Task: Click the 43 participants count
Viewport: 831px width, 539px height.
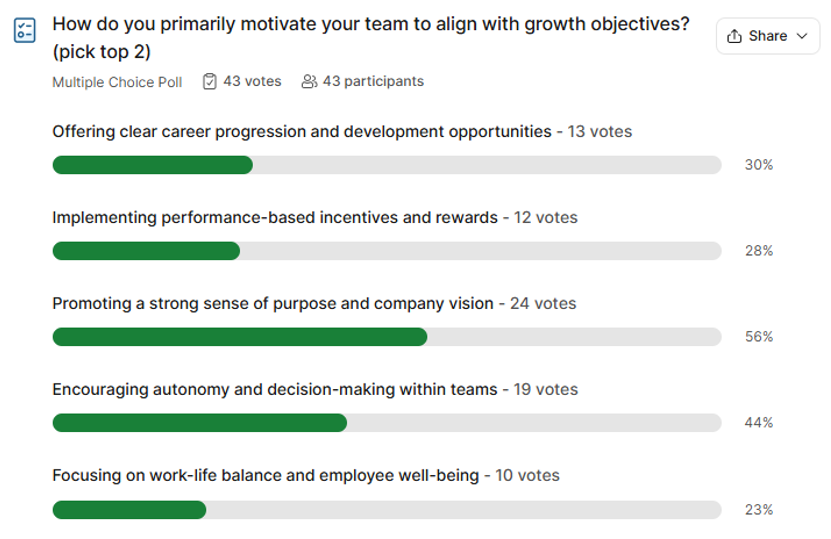Action: (372, 81)
